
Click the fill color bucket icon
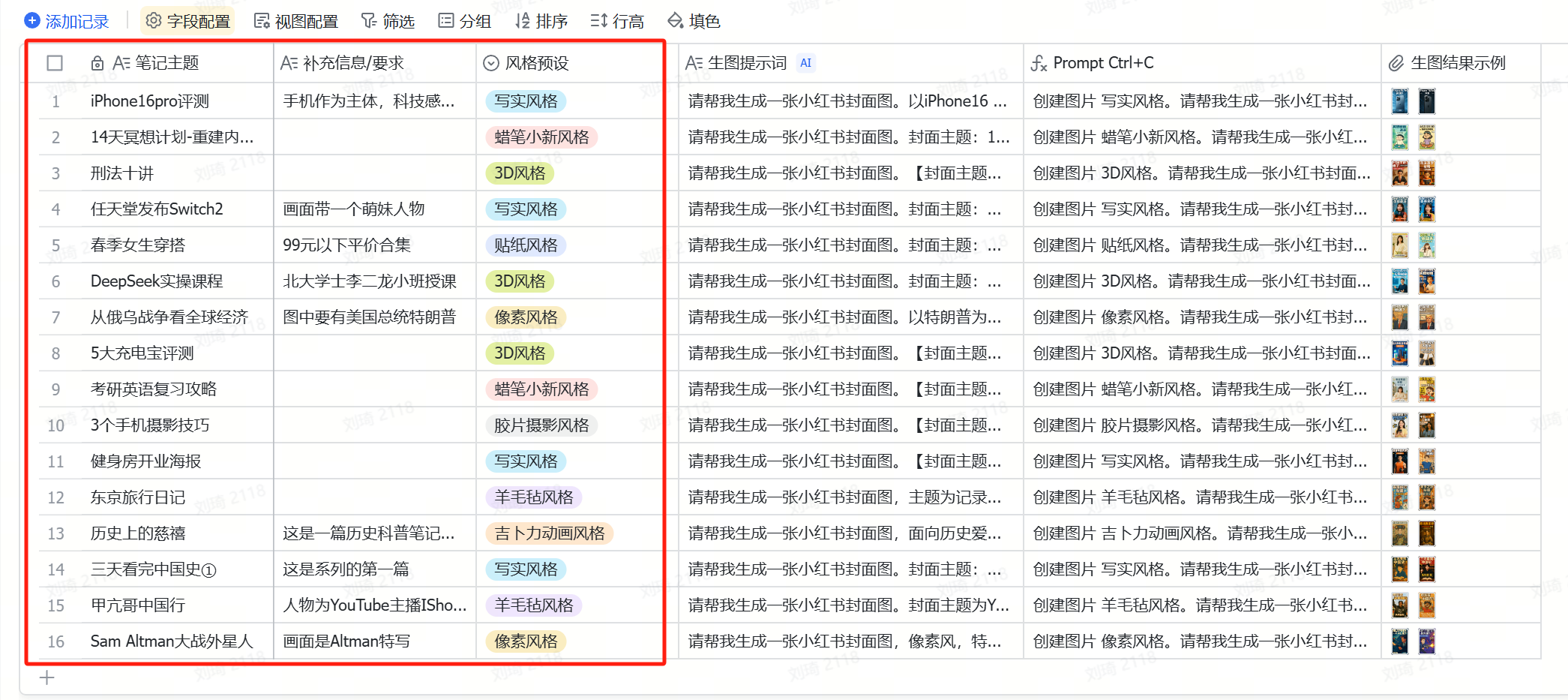pos(676,20)
